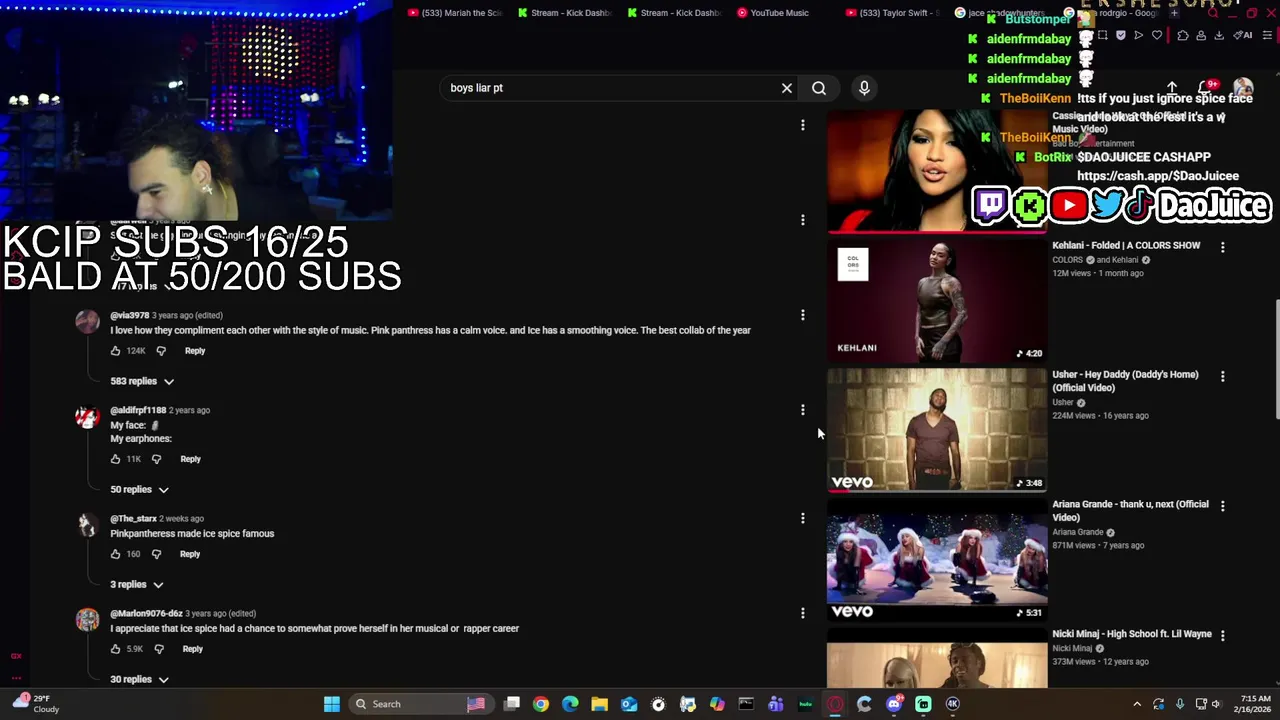Screen dimensions: 1280x720
Task: Expand the 3 replies thread
Action: [x=136, y=584]
